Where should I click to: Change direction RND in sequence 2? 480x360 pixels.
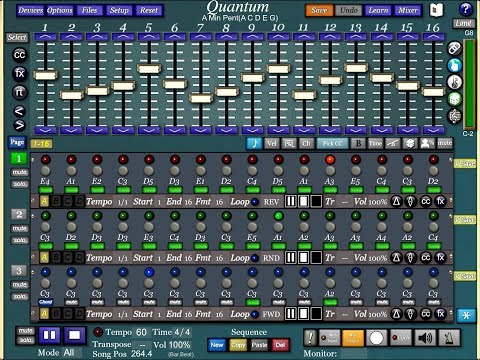tap(271, 258)
